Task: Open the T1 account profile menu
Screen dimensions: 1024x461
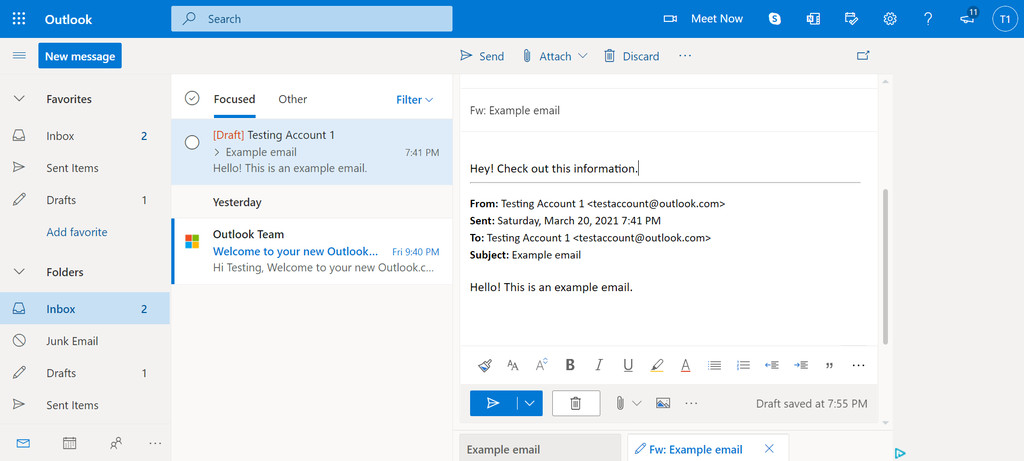Action: [x=1004, y=19]
